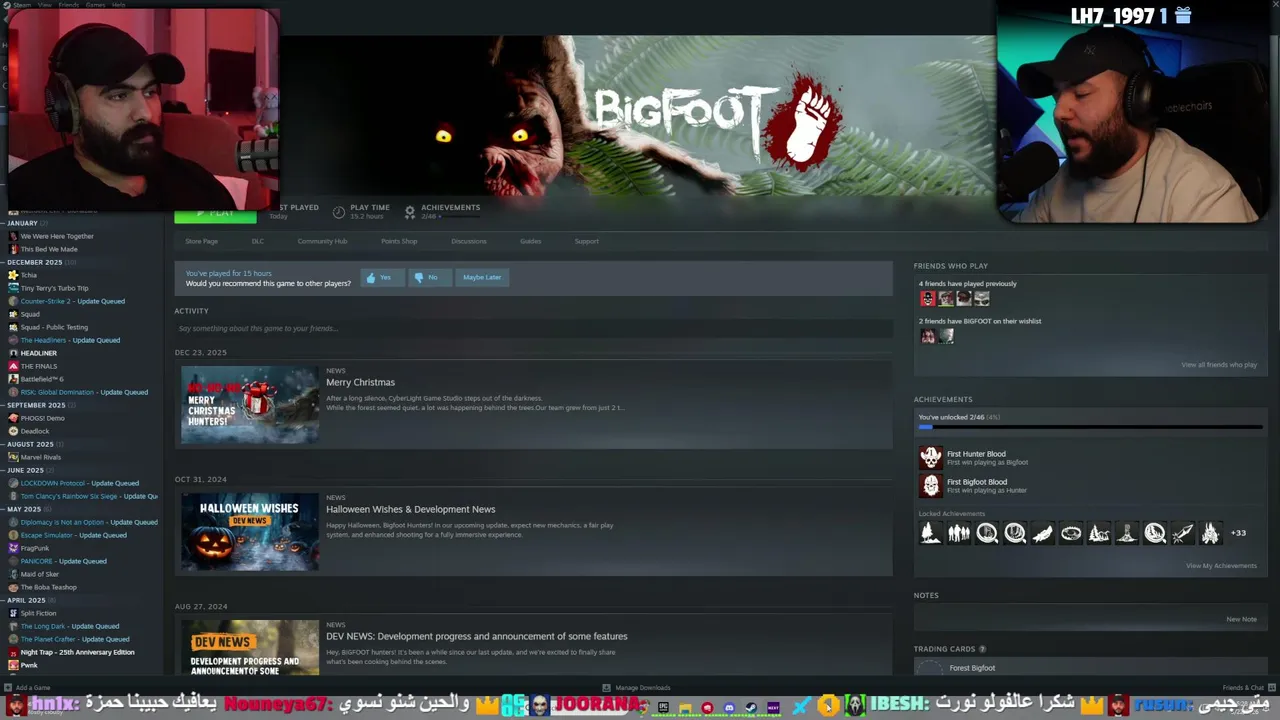Open the Community Hub tab
Viewport: 1280px width, 720px height.
[x=322, y=241]
